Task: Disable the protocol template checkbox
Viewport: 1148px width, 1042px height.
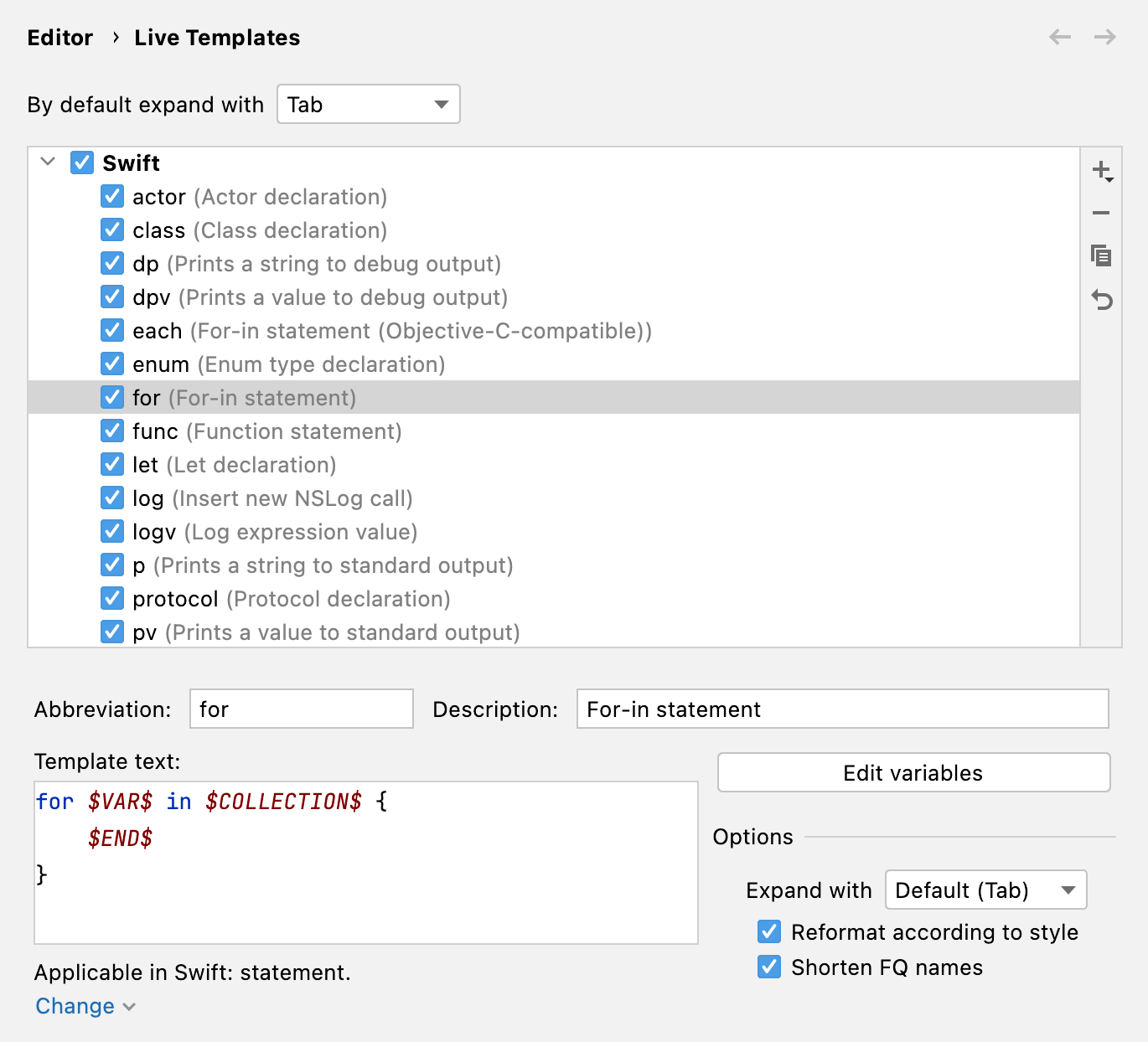Action: click(x=112, y=598)
